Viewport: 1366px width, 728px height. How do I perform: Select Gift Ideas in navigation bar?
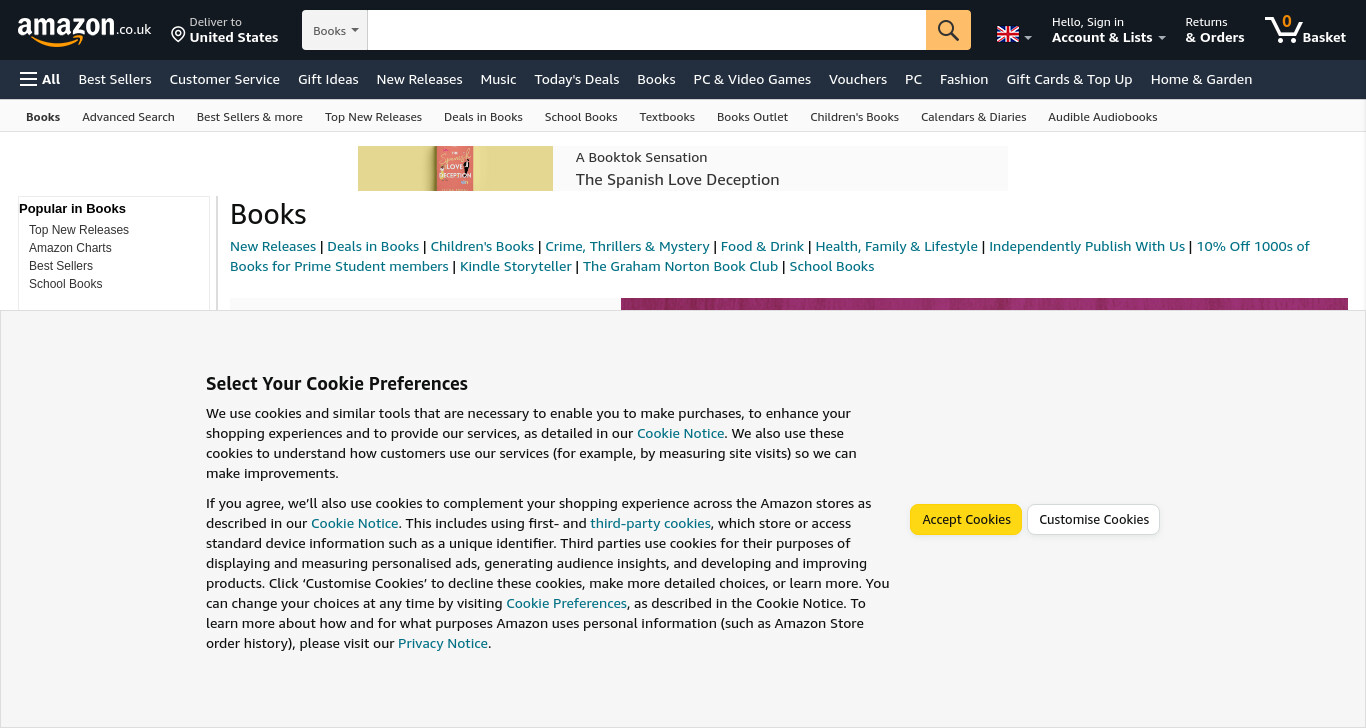coord(328,79)
